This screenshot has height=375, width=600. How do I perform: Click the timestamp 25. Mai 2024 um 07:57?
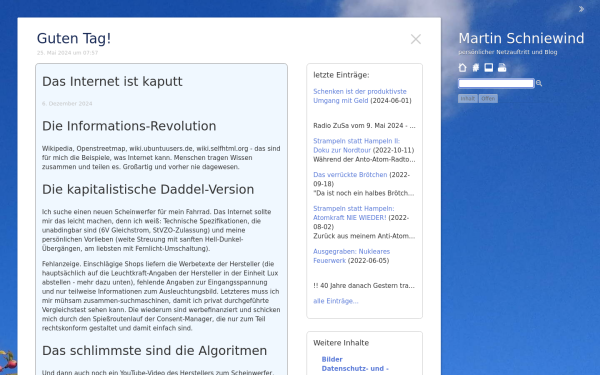67,53
